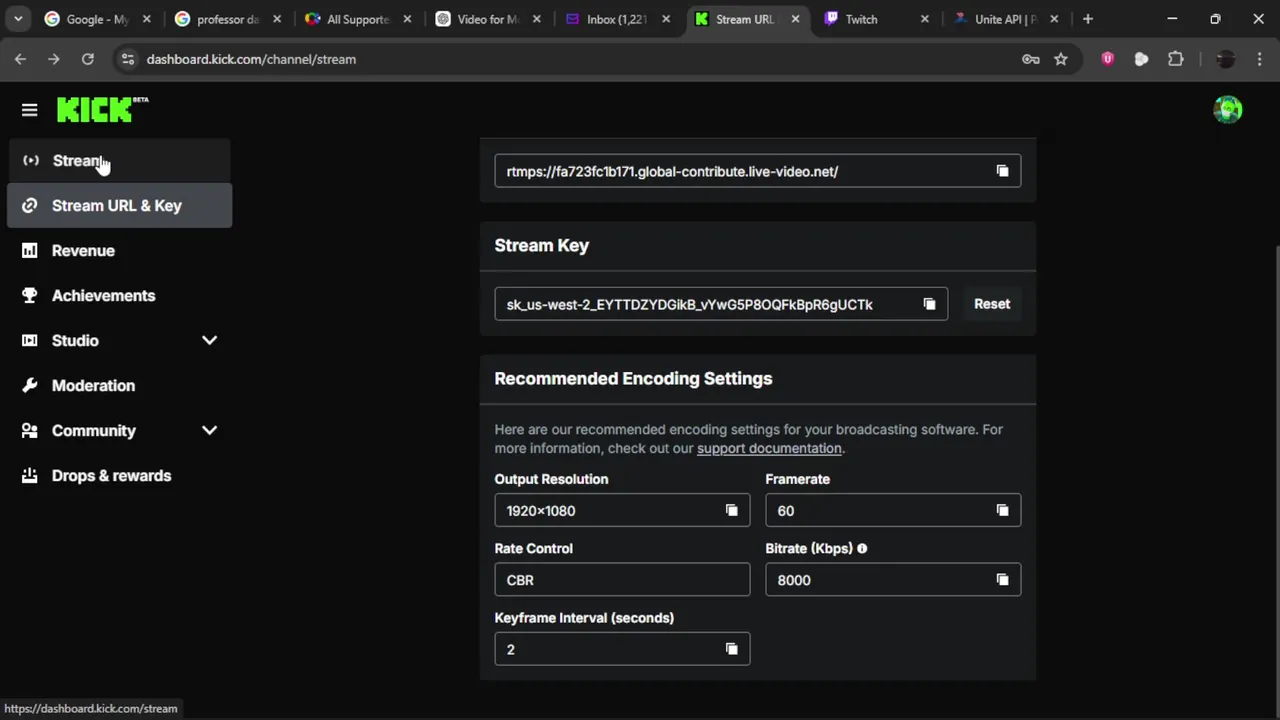Copy the Stream Key value
The image size is (1280, 720).
[929, 304]
